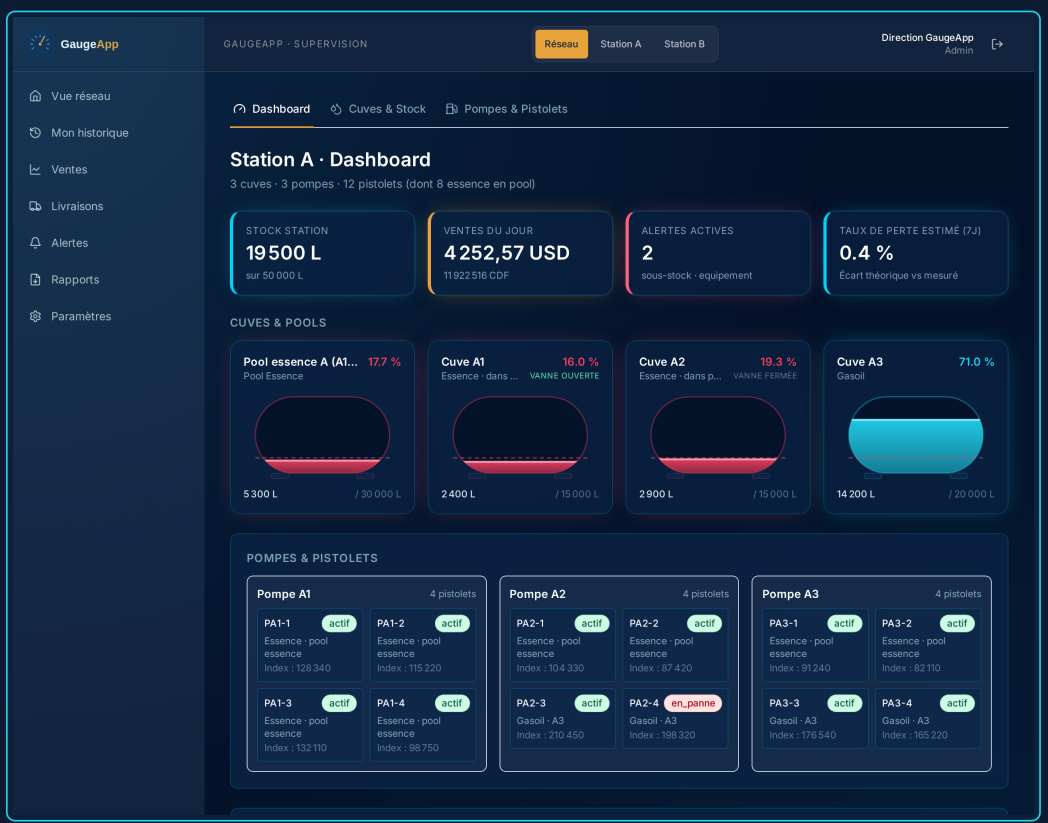
Task: Open the Dashboard tab
Action: click(x=272, y=109)
